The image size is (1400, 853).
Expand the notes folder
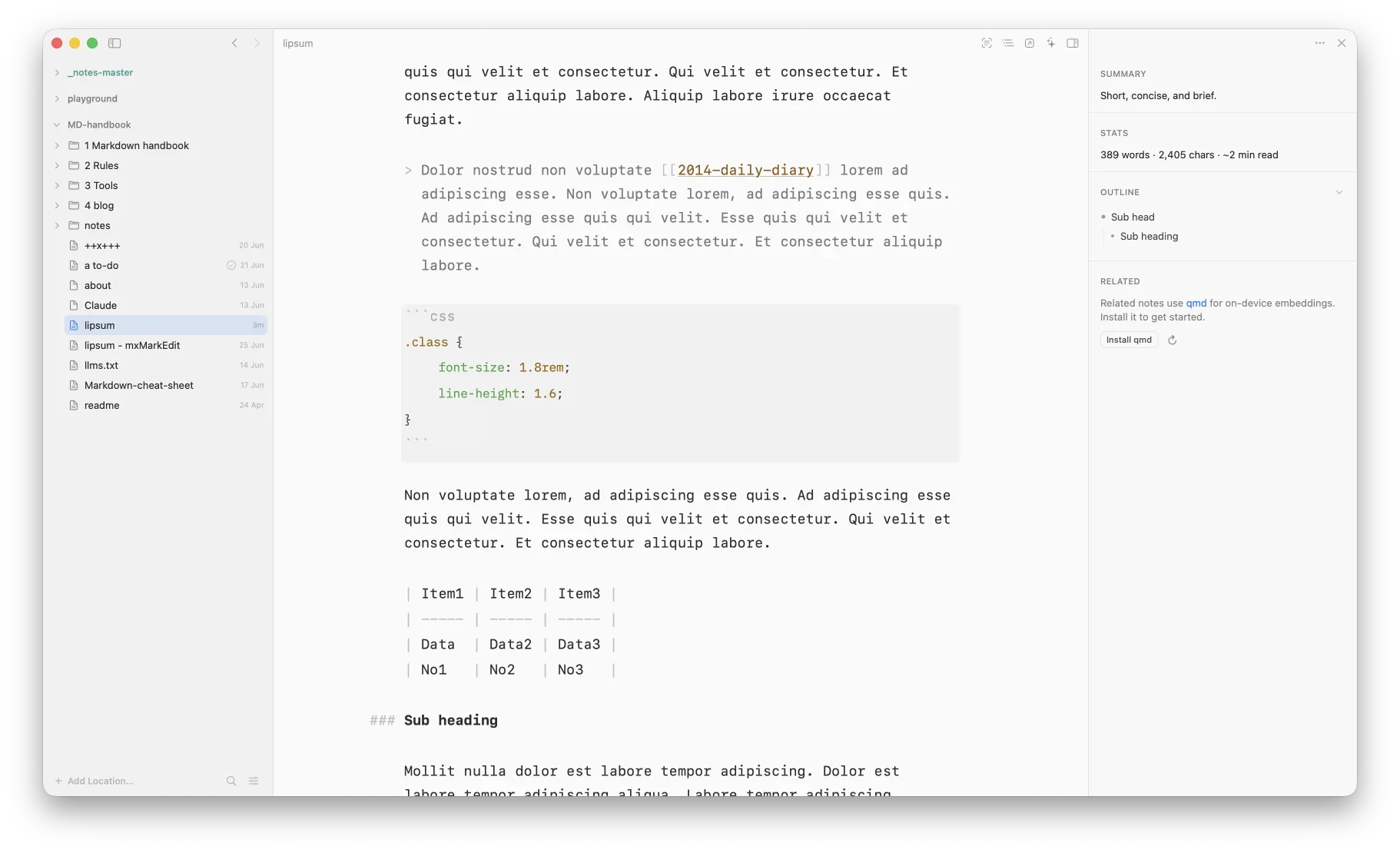pos(57,225)
